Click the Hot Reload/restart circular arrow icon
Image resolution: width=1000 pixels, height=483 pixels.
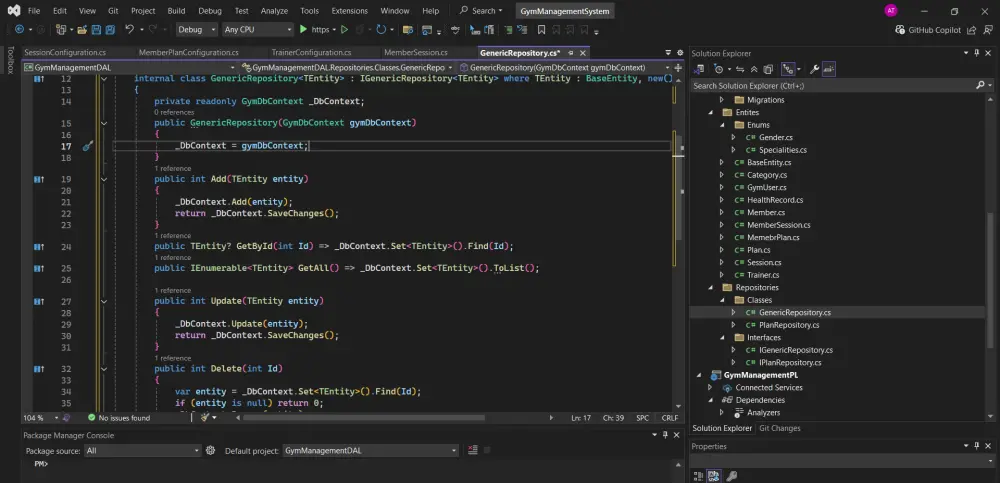(x=381, y=29)
